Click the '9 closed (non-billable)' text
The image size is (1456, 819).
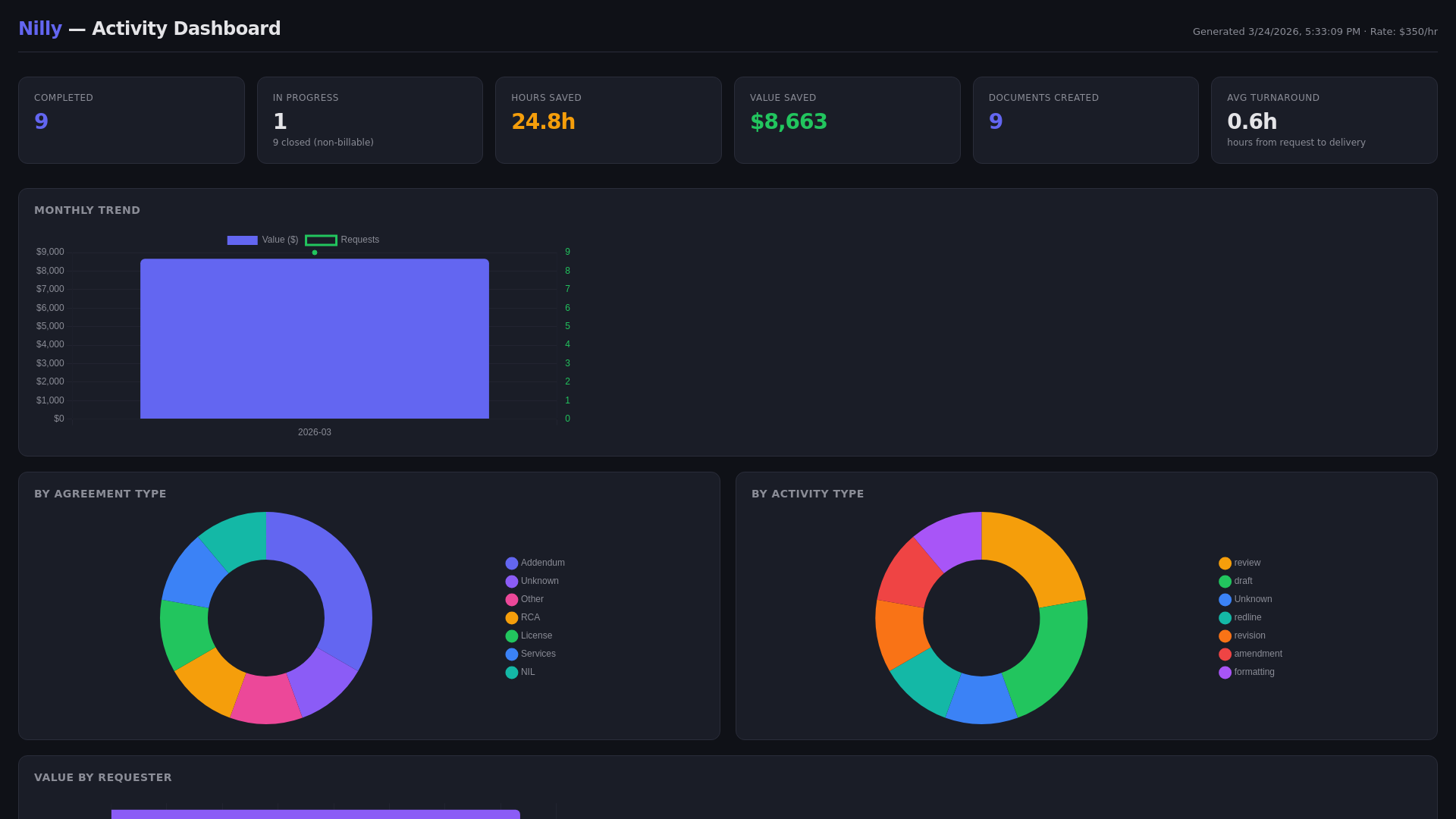pos(323,143)
